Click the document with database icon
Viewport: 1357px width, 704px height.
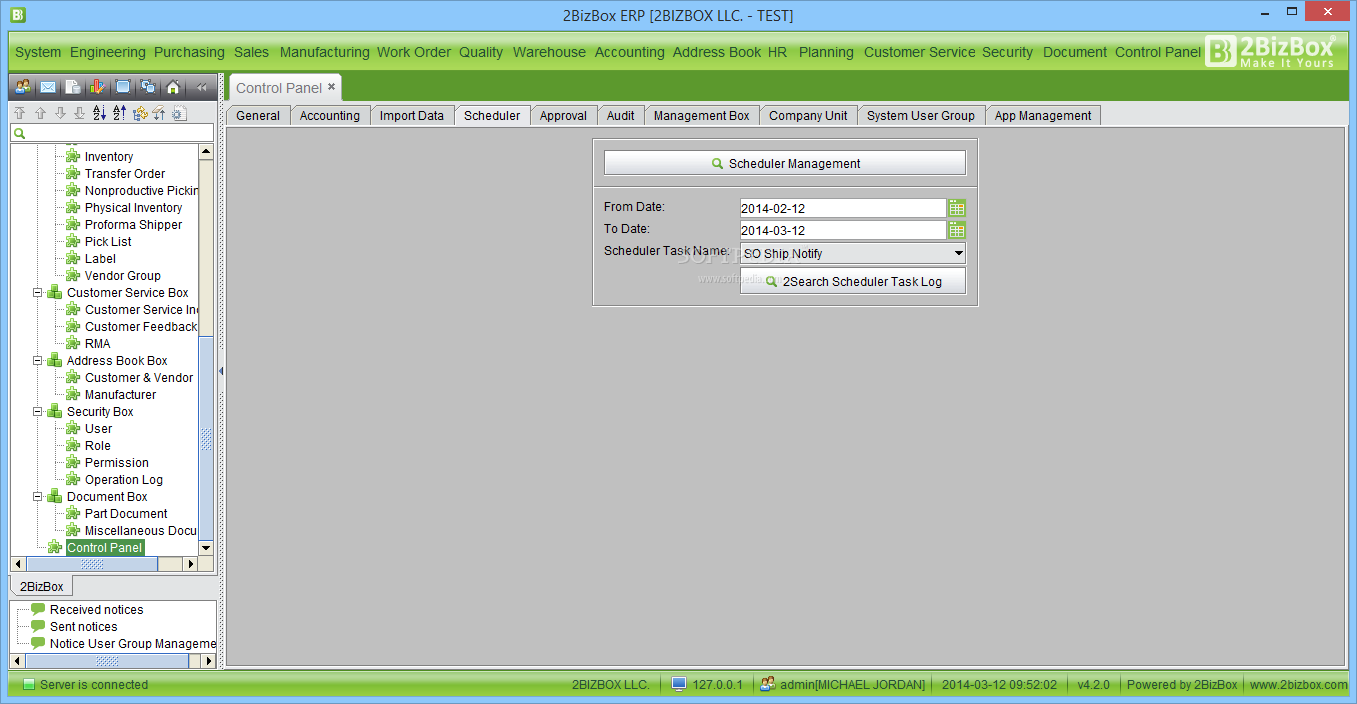[73, 87]
